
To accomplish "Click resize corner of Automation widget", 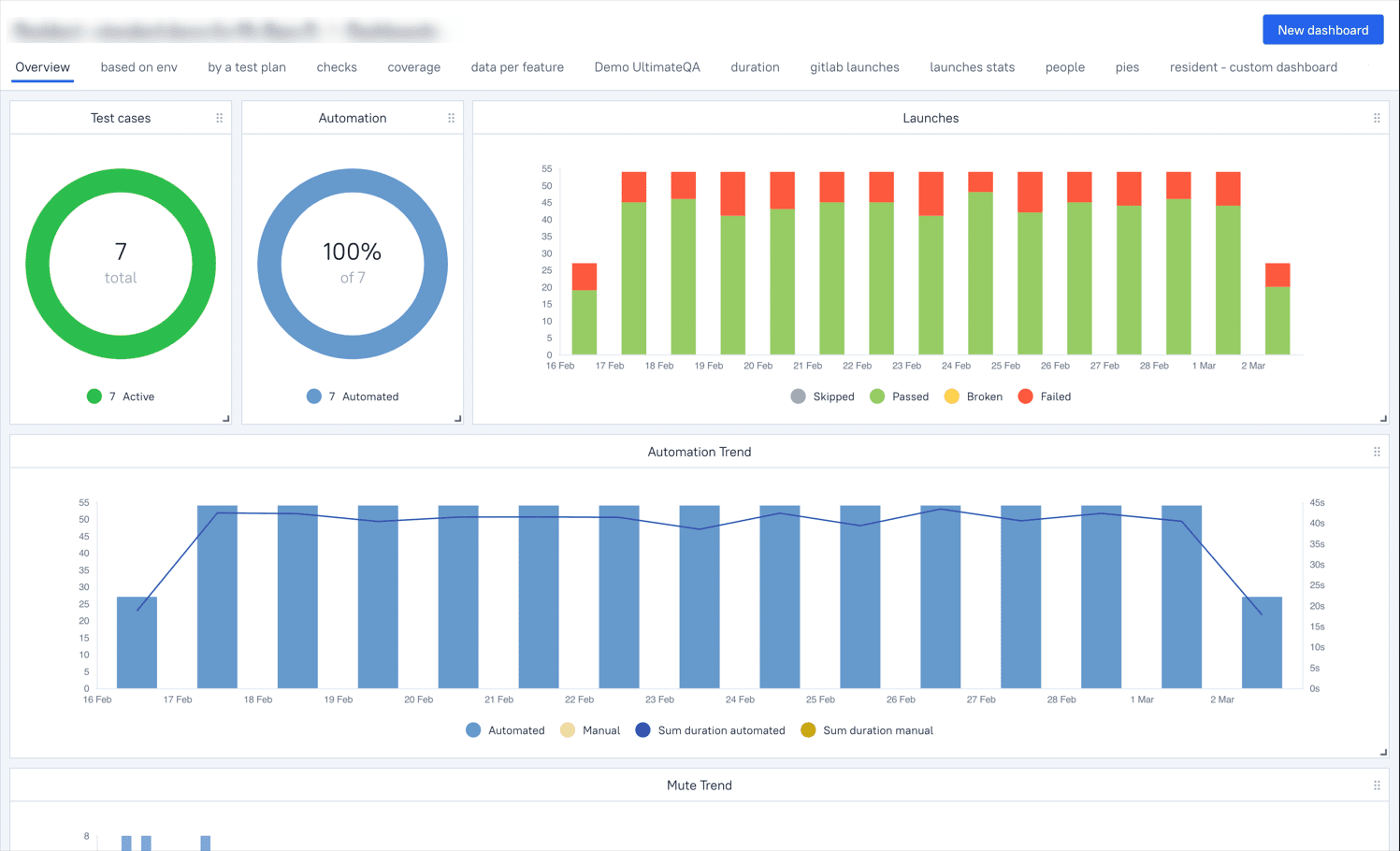I will click(x=458, y=419).
